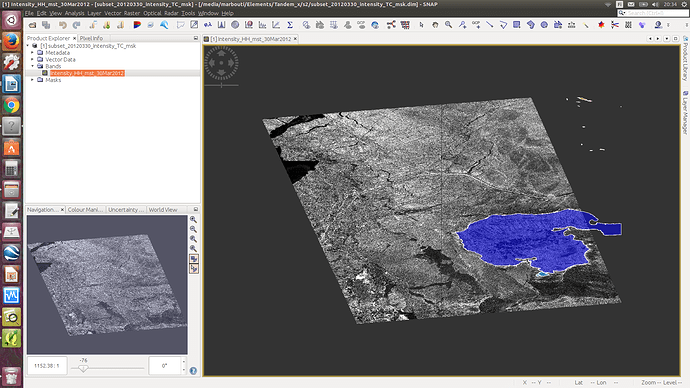This screenshot has width=690, height=388.
Task: Minimize the Navigation panel group
Action: pos(196,209)
